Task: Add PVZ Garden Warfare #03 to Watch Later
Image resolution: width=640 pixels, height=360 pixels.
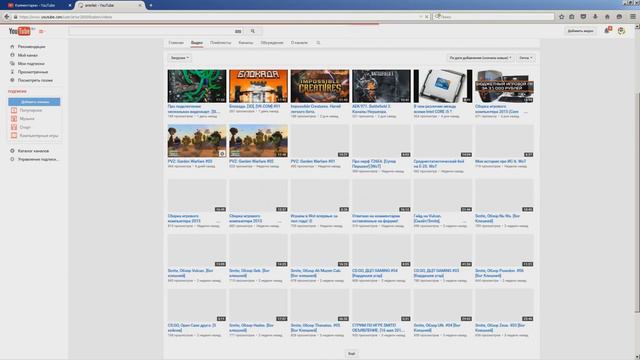Action: 222,153
